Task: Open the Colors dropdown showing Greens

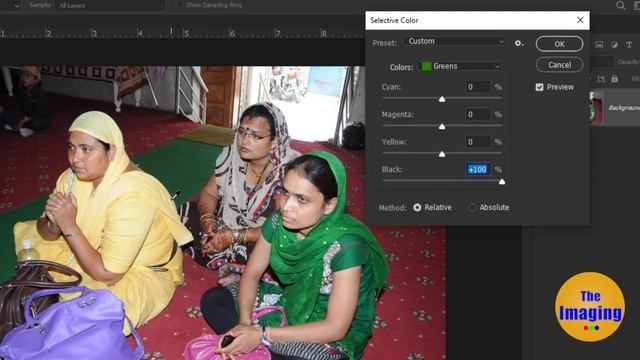Action: [x=460, y=66]
